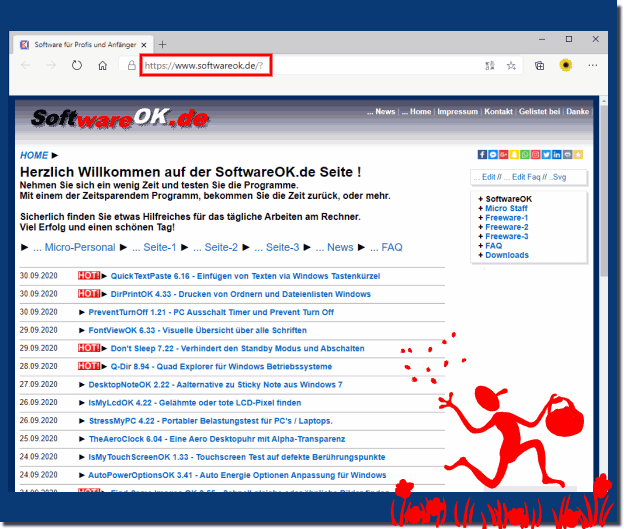
Task: Share page via Twitter icon
Action: click(x=546, y=155)
